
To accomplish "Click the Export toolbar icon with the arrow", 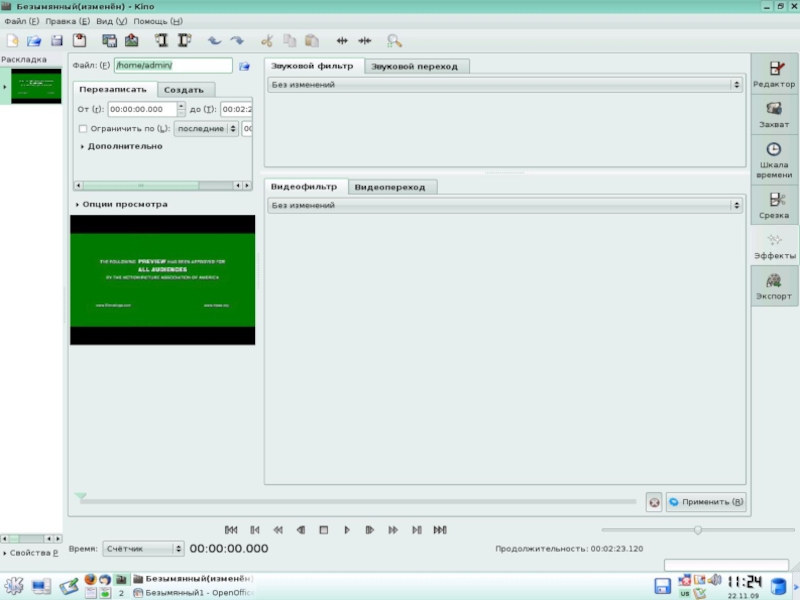I will tap(132, 40).
